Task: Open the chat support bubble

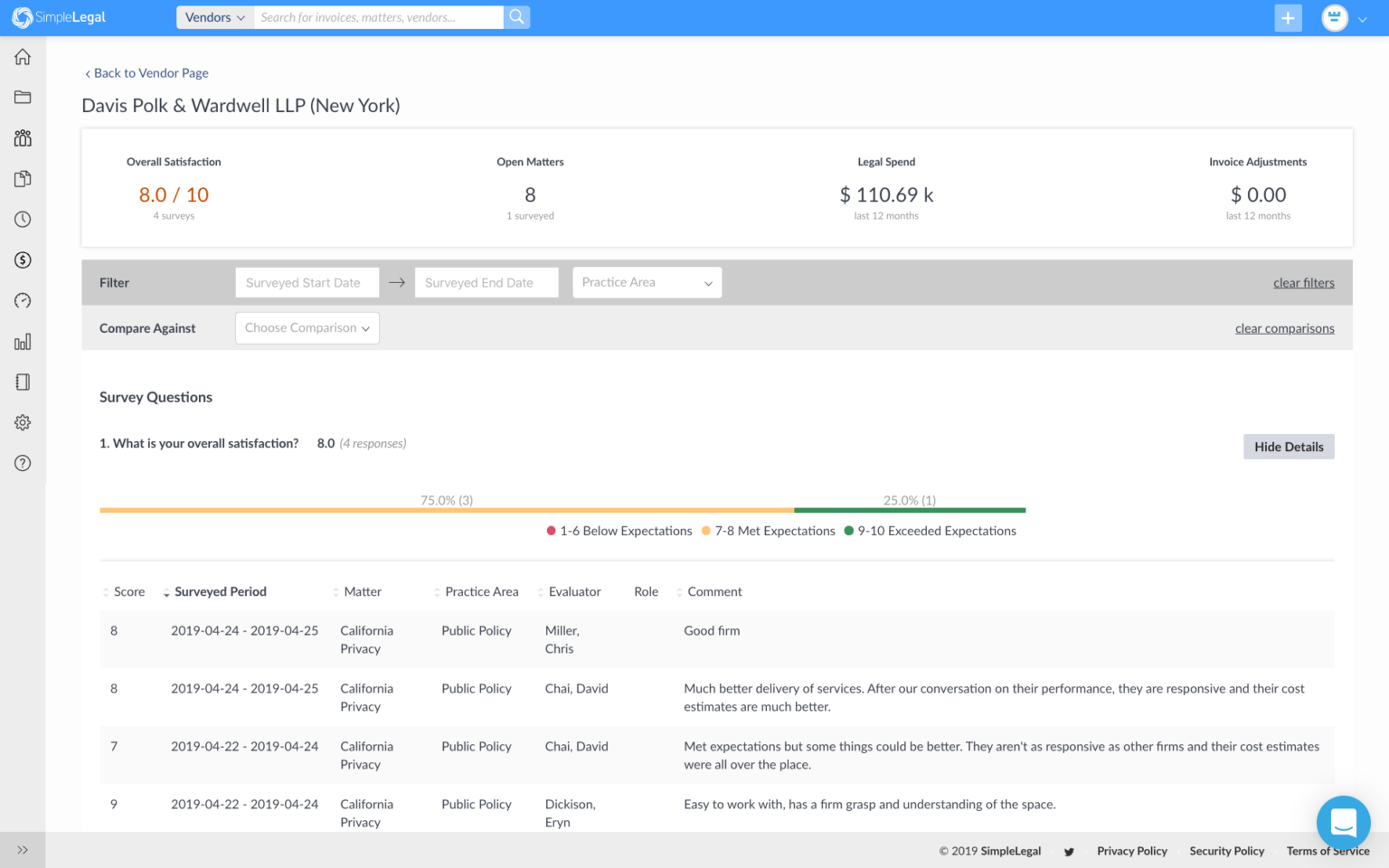Action: pyautogui.click(x=1343, y=822)
